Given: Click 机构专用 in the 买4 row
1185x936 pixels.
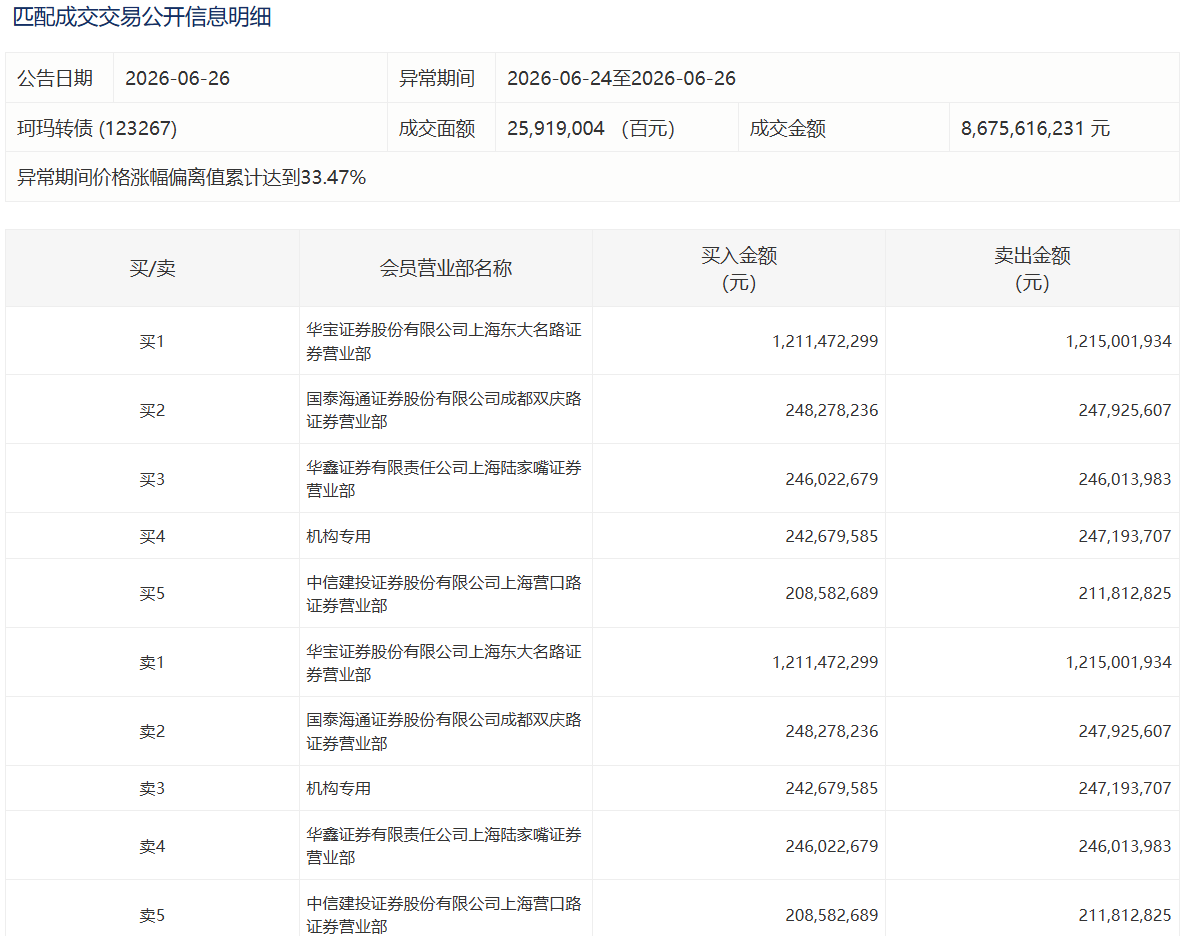Looking at the screenshot, I should (339, 536).
